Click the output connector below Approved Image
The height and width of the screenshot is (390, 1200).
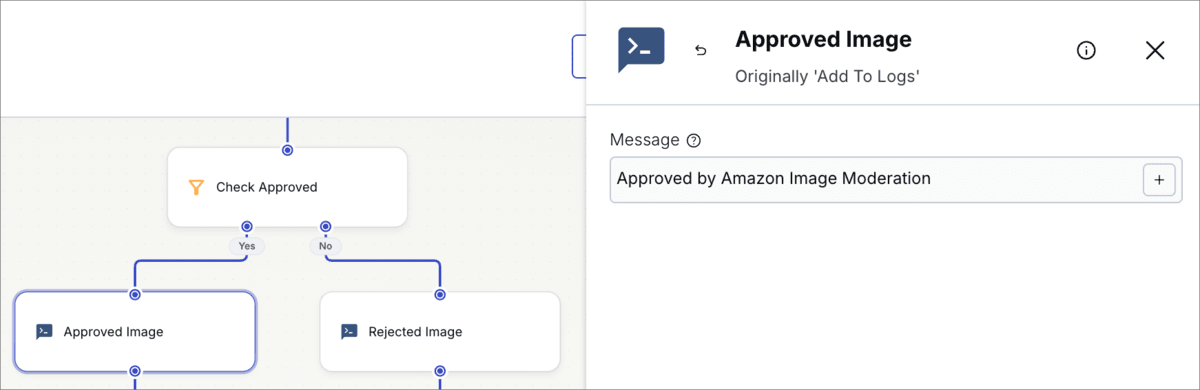click(x=135, y=371)
